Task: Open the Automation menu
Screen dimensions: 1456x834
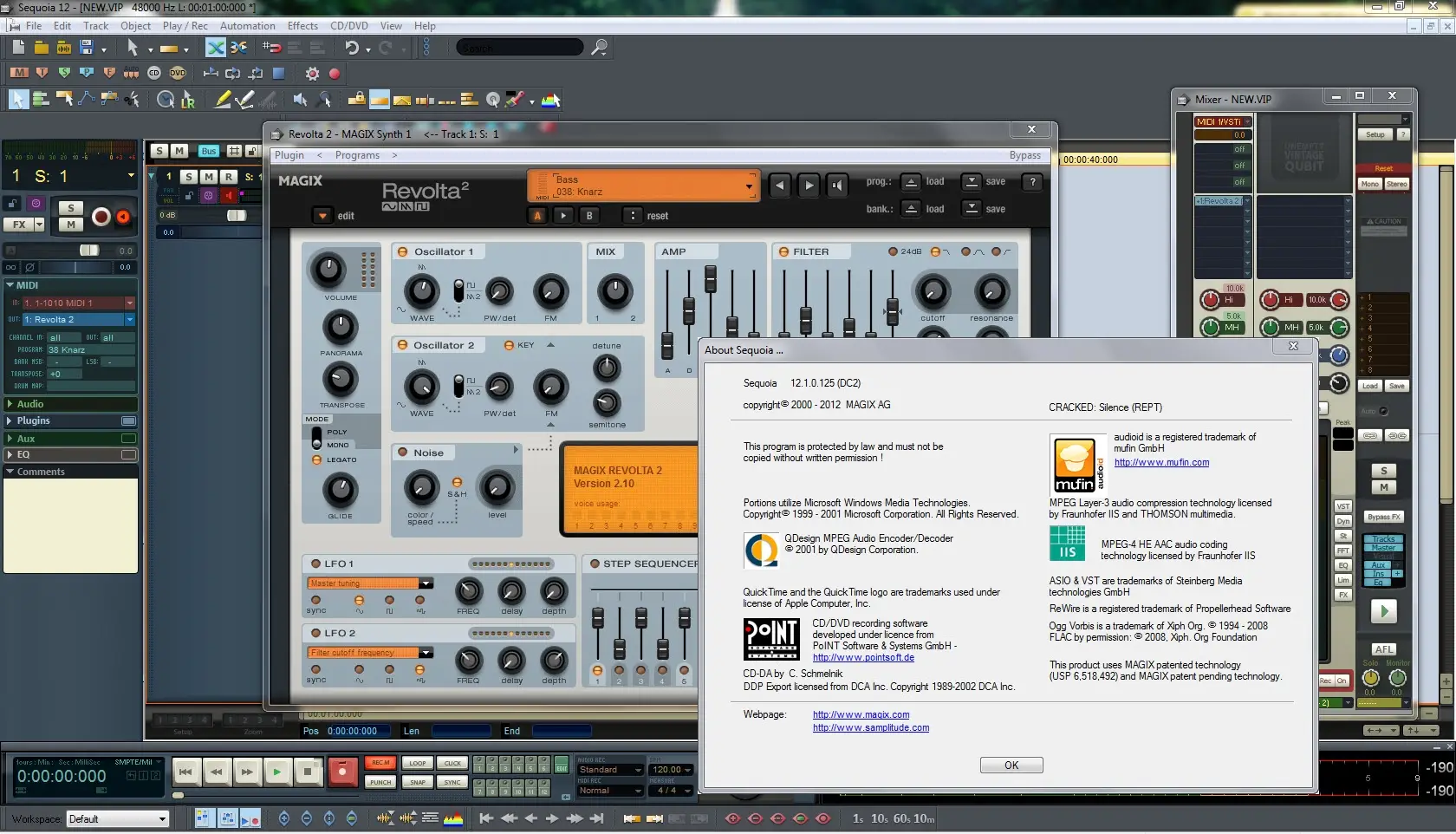Action: coord(248,26)
